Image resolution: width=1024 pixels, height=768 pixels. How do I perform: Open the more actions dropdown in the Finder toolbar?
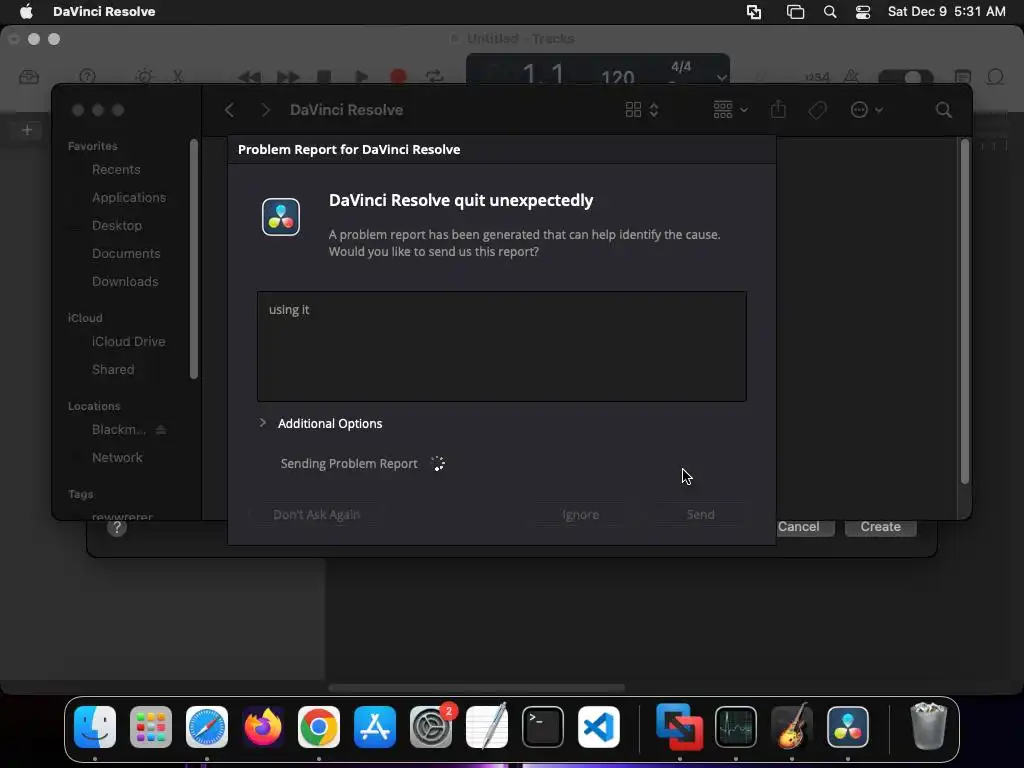click(x=867, y=110)
